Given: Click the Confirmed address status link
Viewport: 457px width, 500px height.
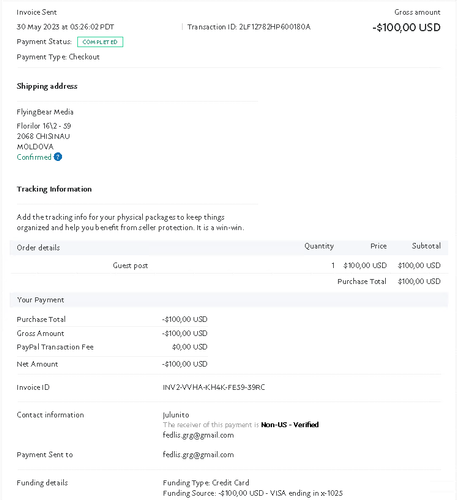Looking at the screenshot, I should point(34,157).
